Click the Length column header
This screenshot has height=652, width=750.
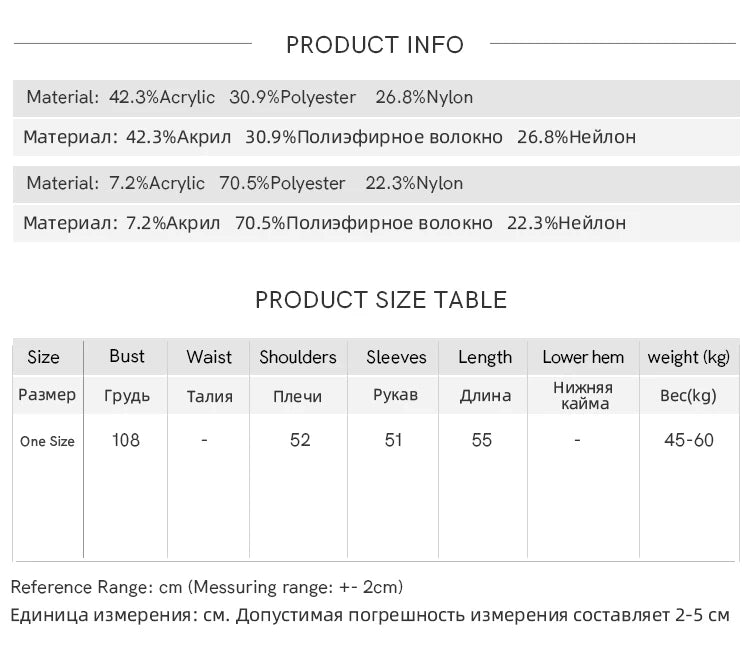pos(485,357)
